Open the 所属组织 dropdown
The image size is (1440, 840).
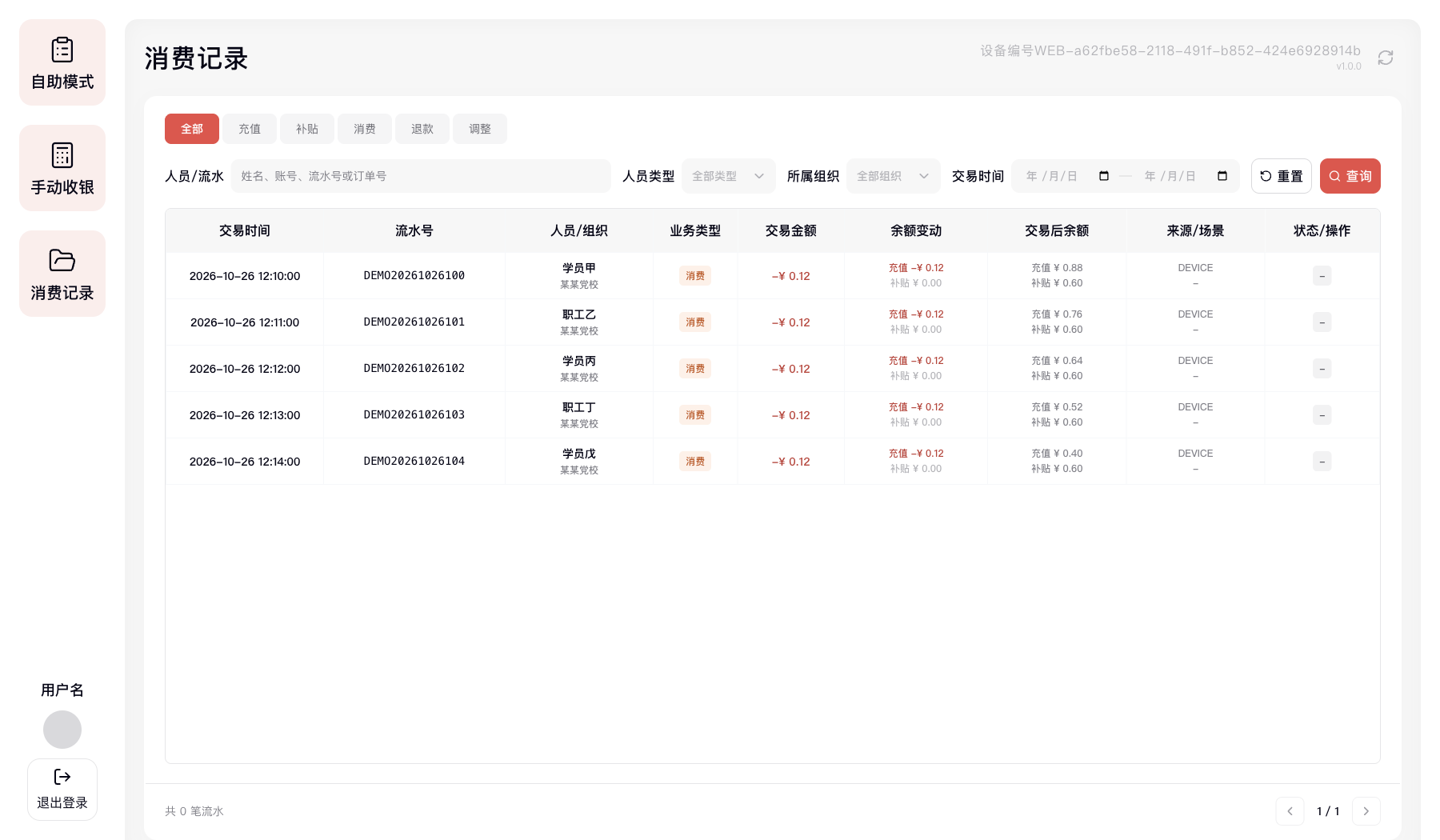coord(894,176)
